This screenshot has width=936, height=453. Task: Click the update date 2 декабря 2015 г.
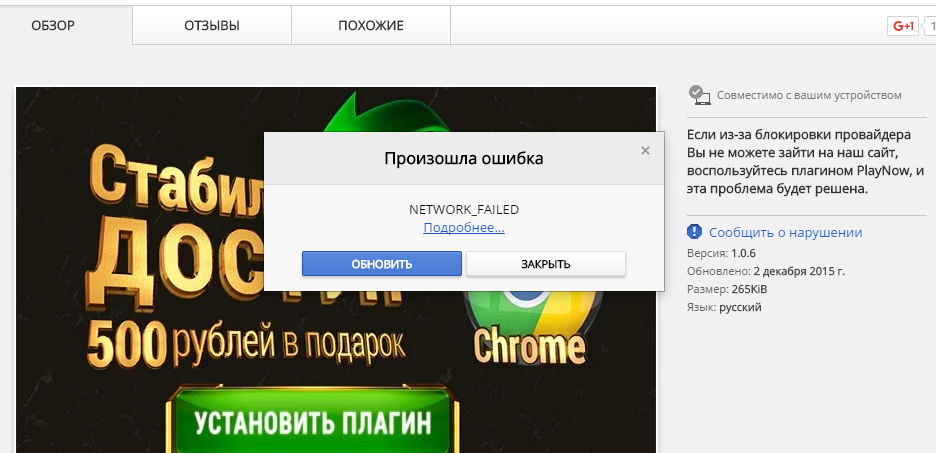point(799,272)
